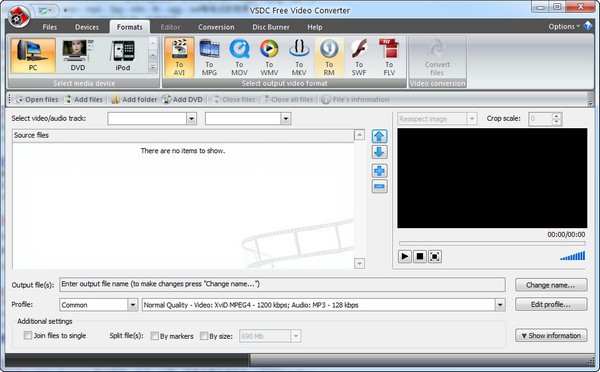This screenshot has width=600, height=372.
Task: Select the DVD media device
Action: point(78,55)
